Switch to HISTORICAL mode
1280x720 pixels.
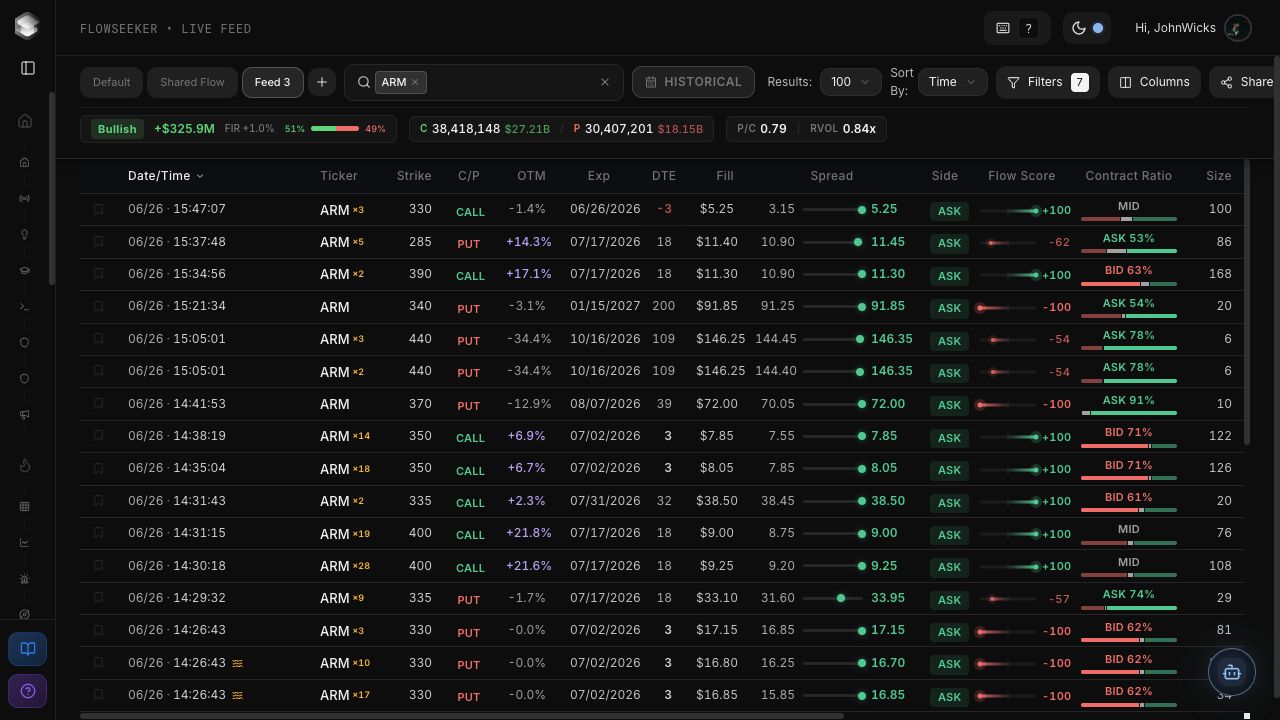[x=693, y=82]
